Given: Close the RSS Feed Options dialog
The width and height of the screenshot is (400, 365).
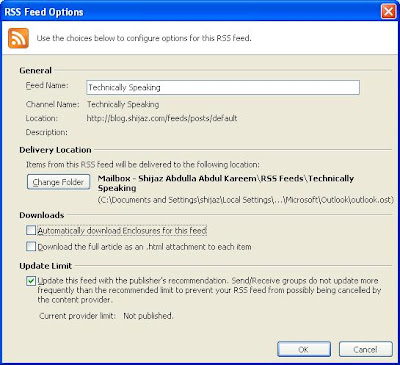Looking at the screenshot, I should (x=388, y=12).
